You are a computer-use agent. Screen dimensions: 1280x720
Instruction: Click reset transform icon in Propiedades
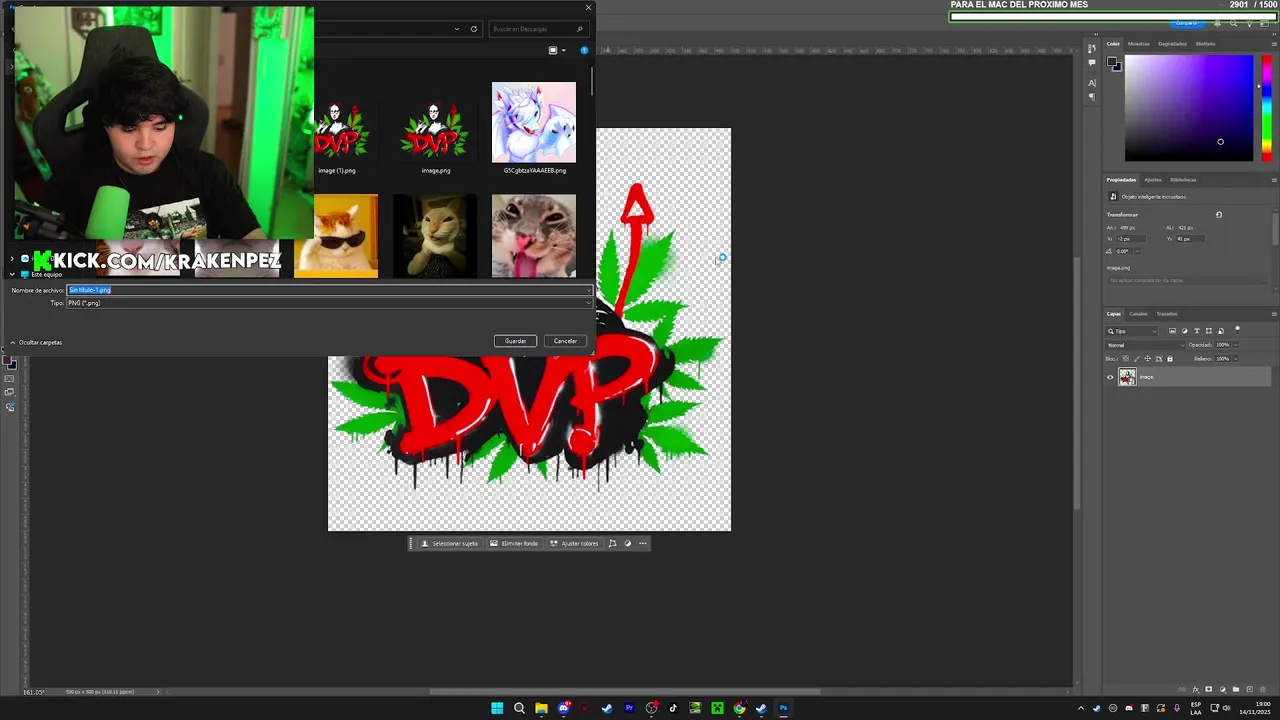point(1219,215)
